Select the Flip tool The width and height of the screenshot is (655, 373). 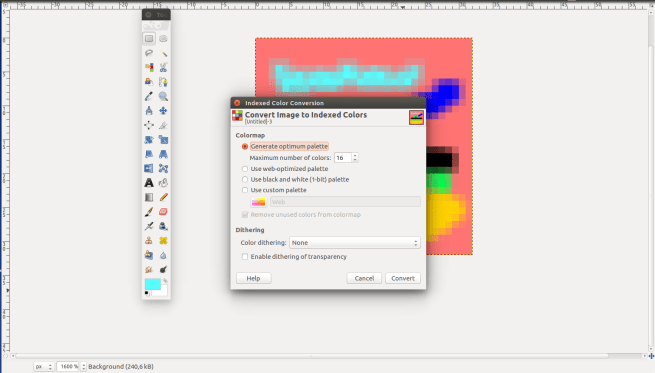(x=149, y=168)
